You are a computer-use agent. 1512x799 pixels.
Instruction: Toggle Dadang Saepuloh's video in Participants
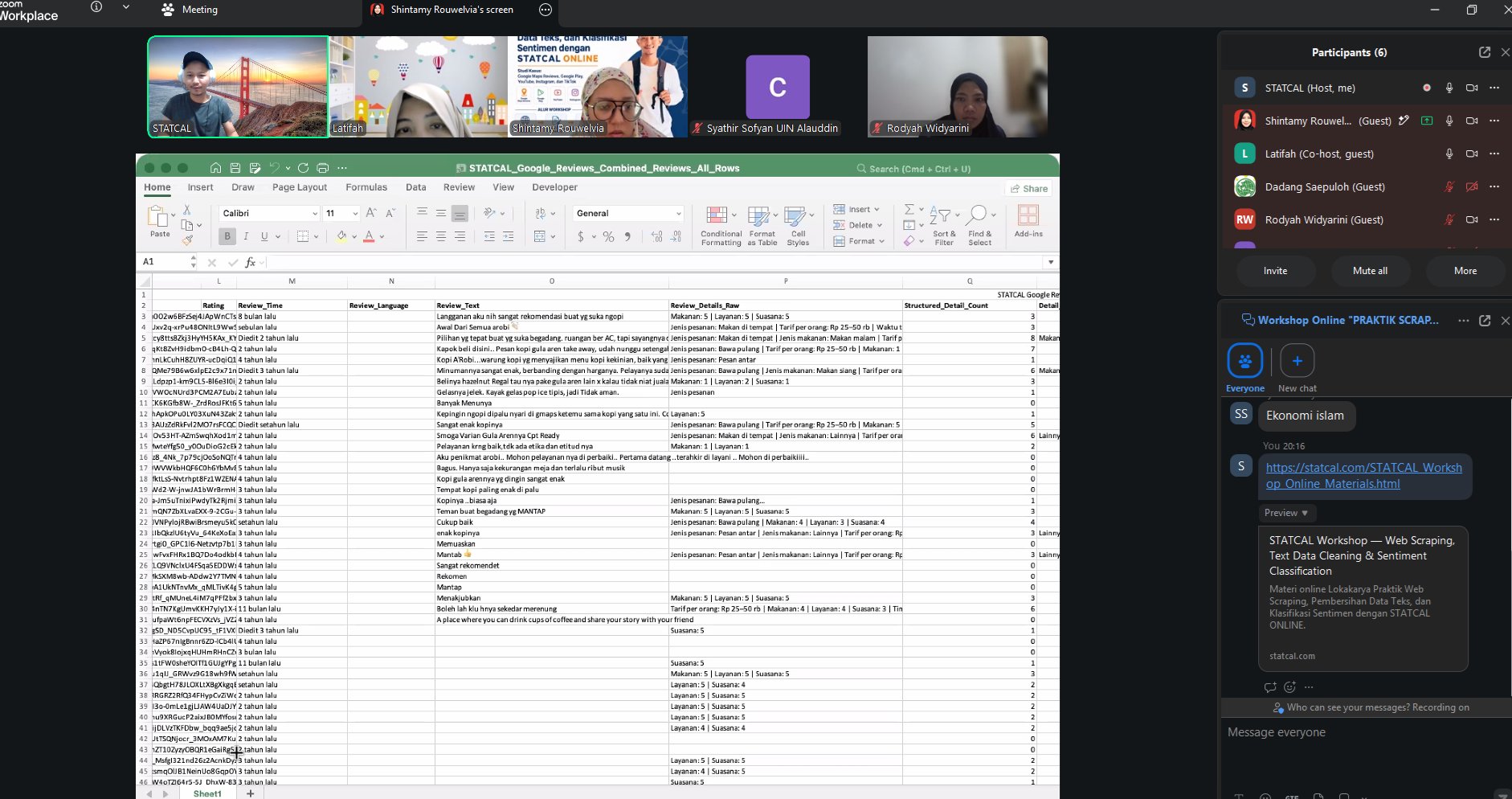(x=1472, y=186)
